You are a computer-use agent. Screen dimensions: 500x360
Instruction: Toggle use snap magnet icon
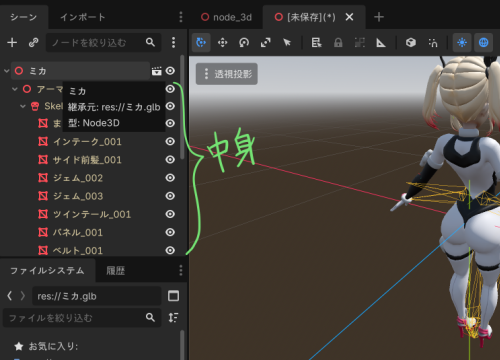[432, 42]
